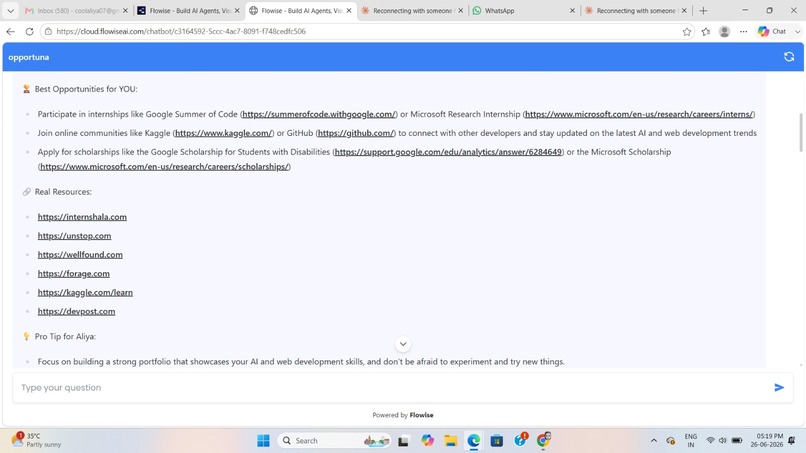
Task: Reload the page with the refresh icon
Action: [29, 31]
